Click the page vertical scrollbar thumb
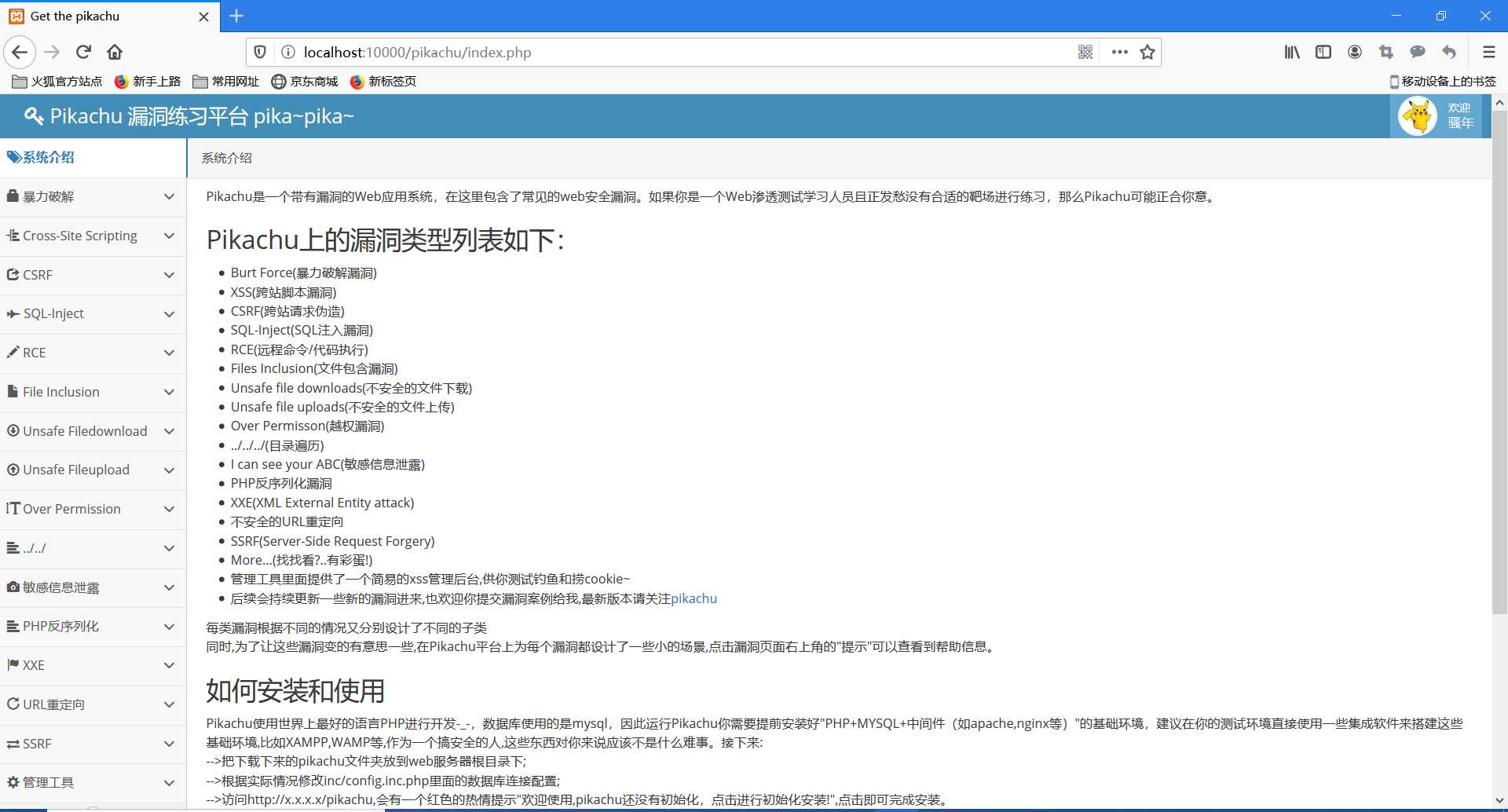 pyautogui.click(x=1499, y=361)
